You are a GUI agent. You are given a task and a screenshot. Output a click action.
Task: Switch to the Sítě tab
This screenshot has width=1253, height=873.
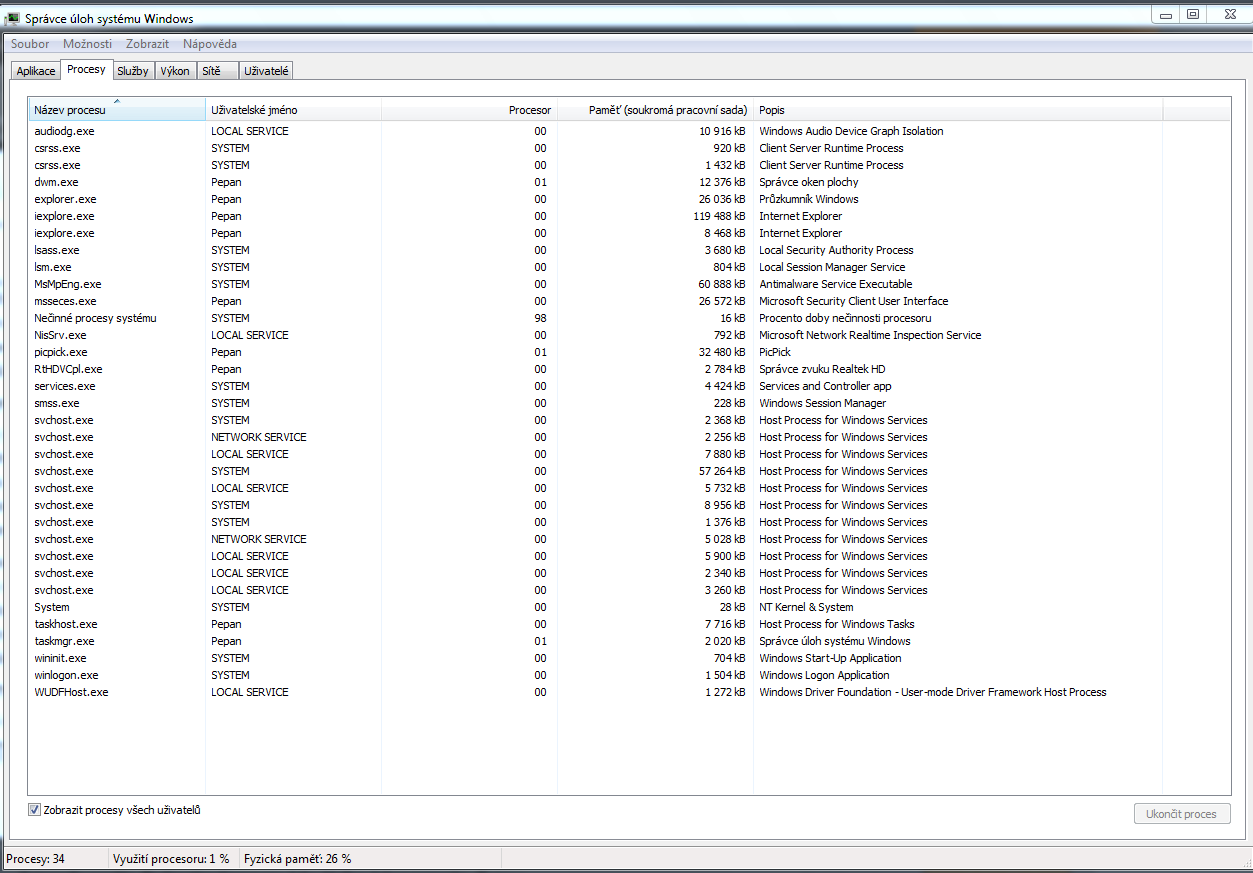click(217, 71)
